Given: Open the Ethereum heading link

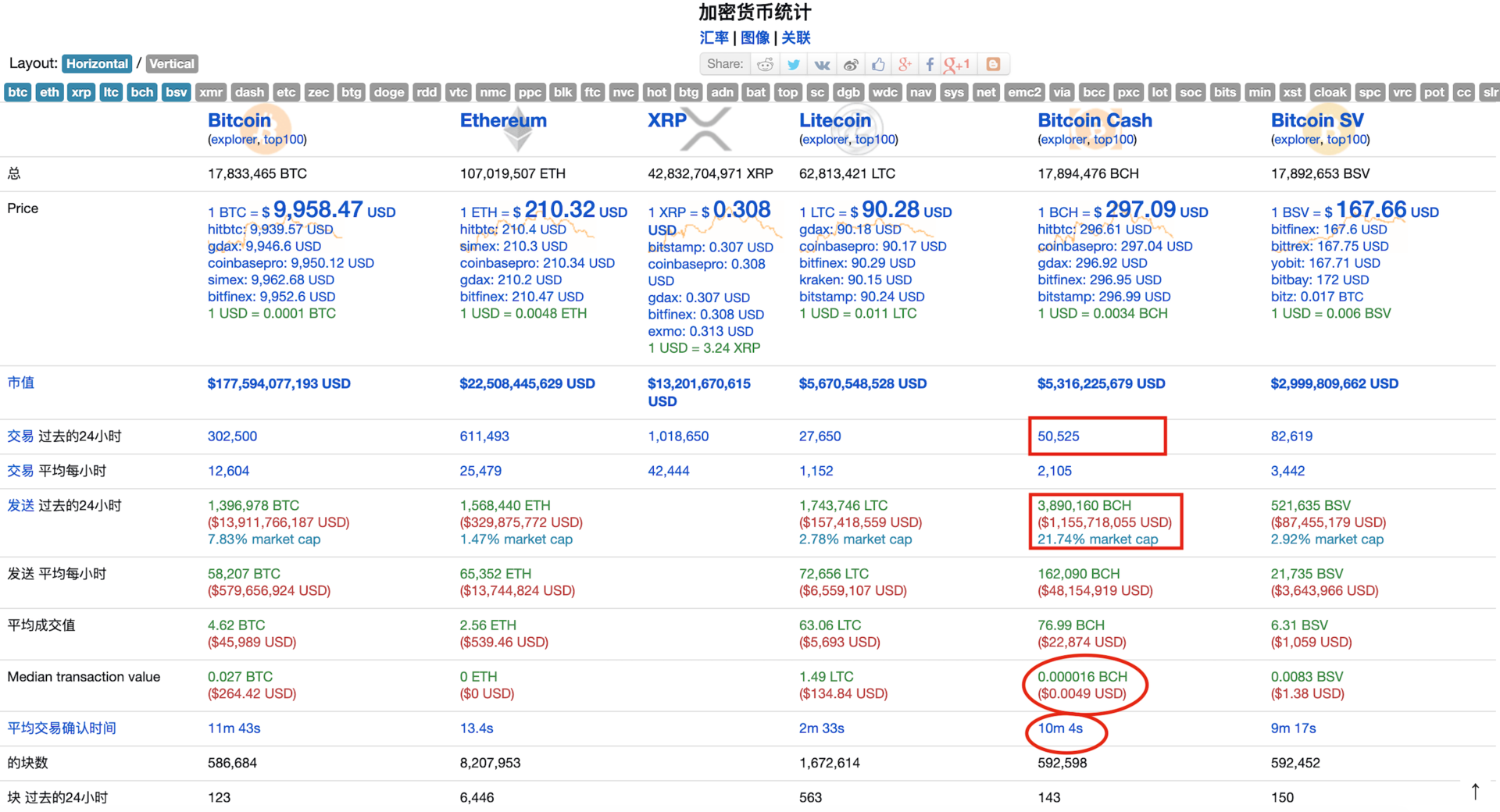Looking at the screenshot, I should pos(503,120).
